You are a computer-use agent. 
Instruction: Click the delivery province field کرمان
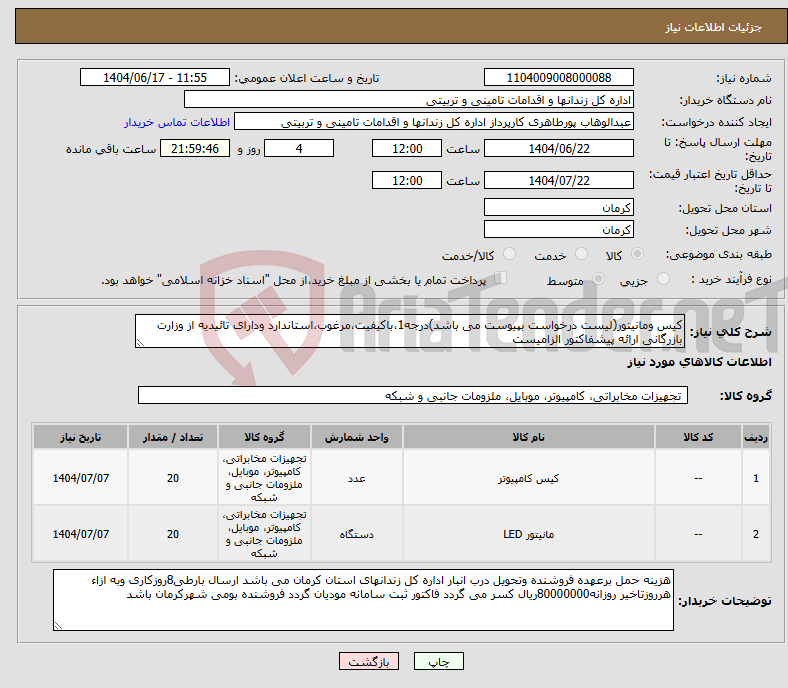[558, 207]
